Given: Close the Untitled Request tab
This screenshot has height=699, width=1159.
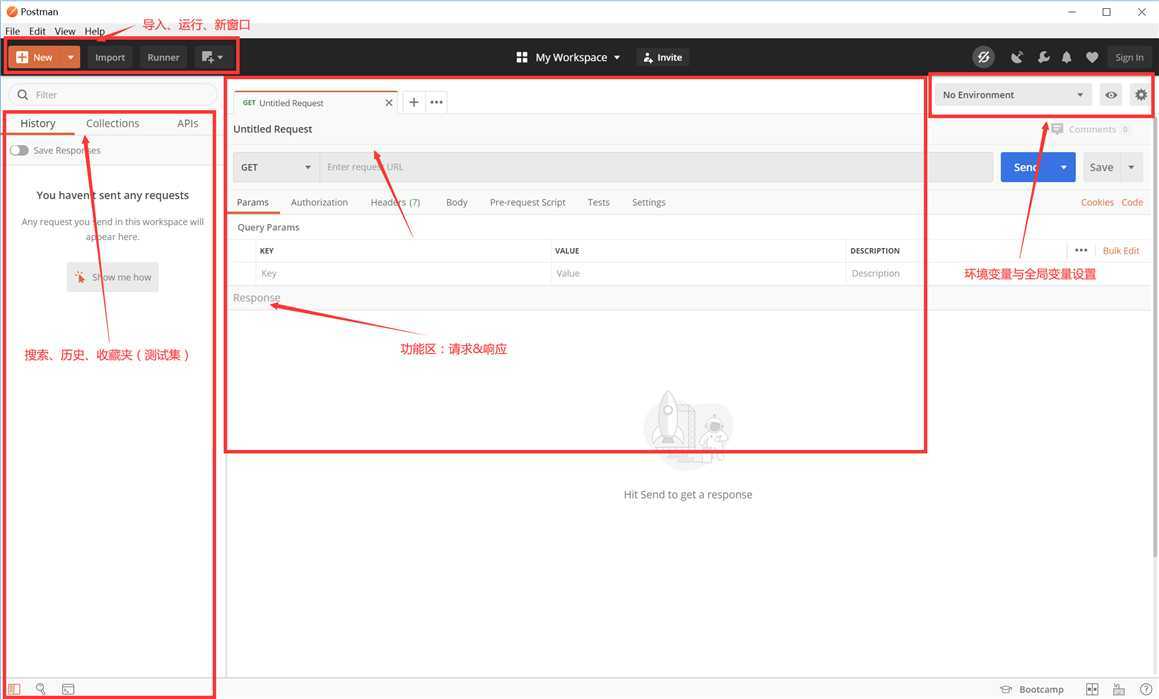Looking at the screenshot, I should point(389,103).
